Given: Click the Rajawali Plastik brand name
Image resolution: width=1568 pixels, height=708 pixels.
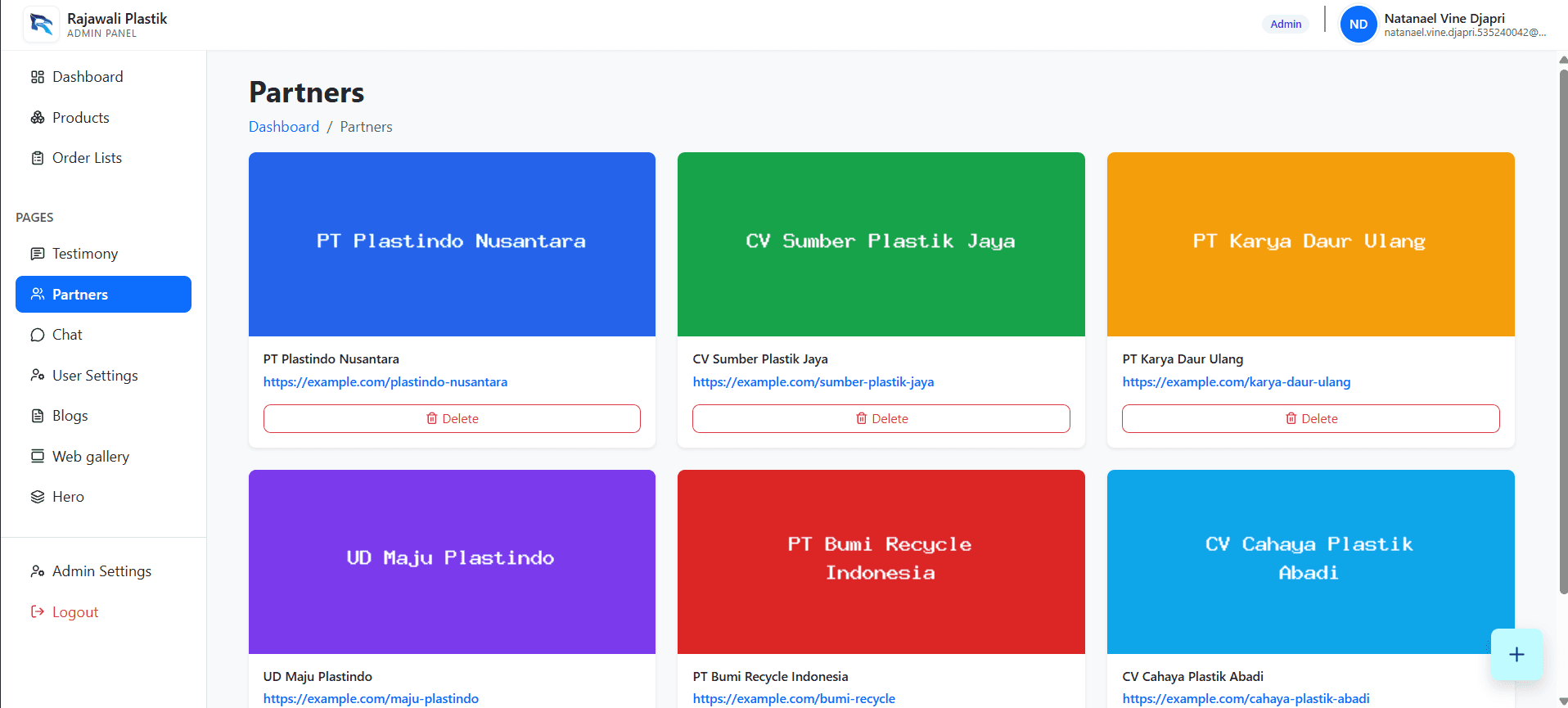Looking at the screenshot, I should pos(117,19).
